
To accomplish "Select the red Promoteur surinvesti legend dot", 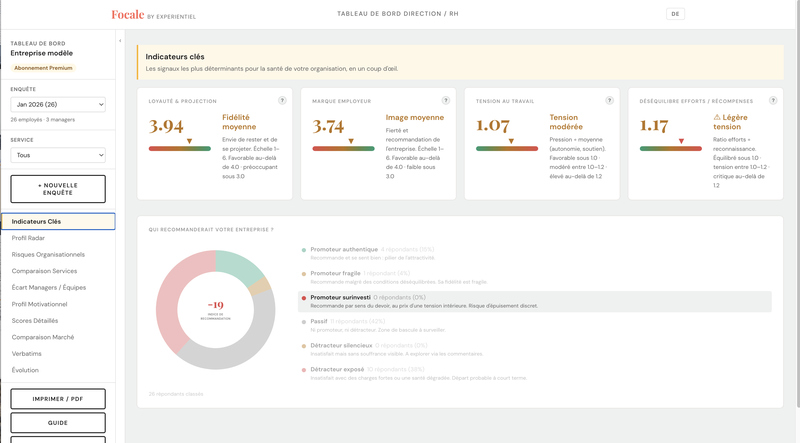I will [x=304, y=298].
